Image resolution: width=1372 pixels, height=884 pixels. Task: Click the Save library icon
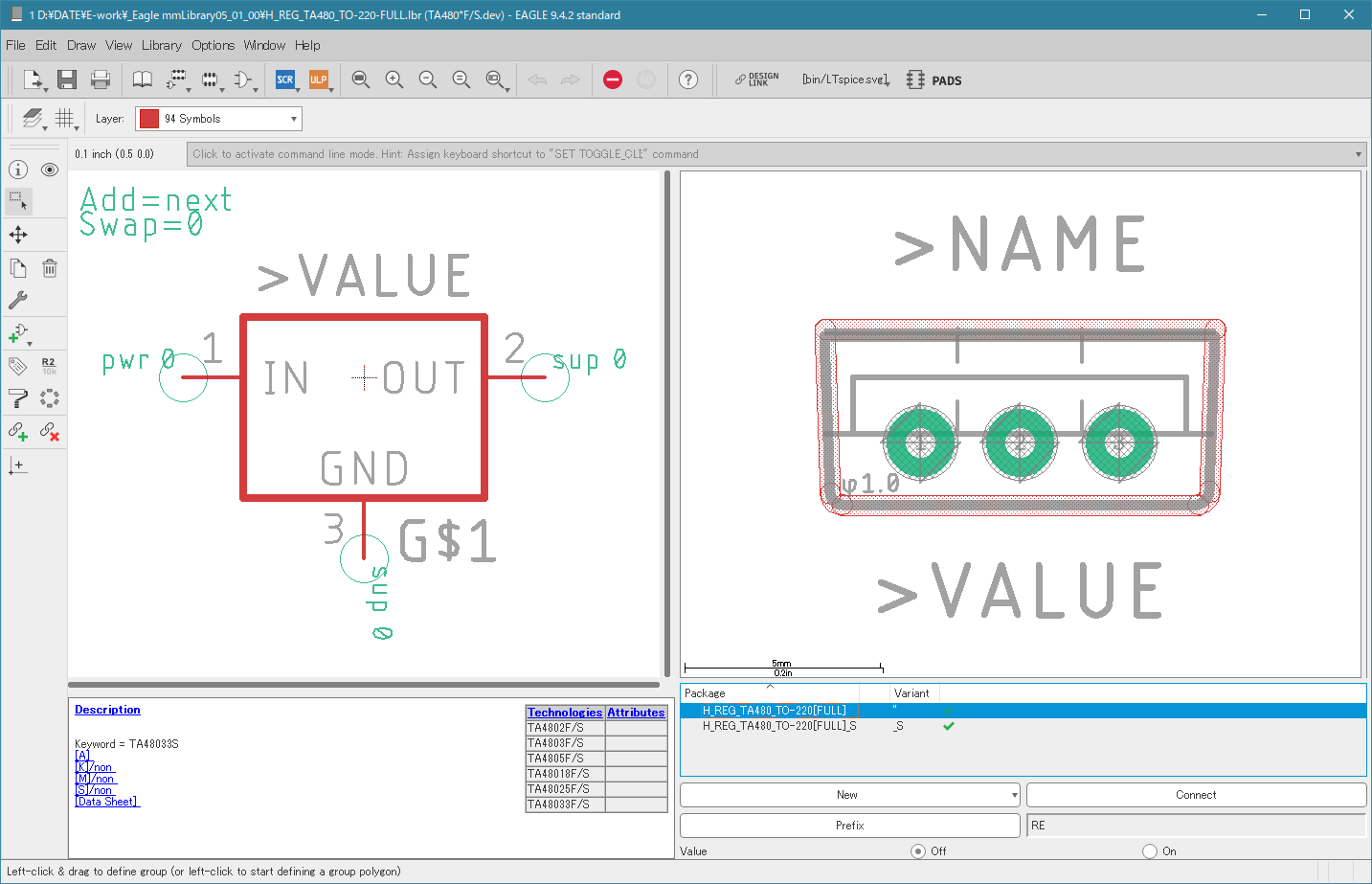(x=66, y=79)
